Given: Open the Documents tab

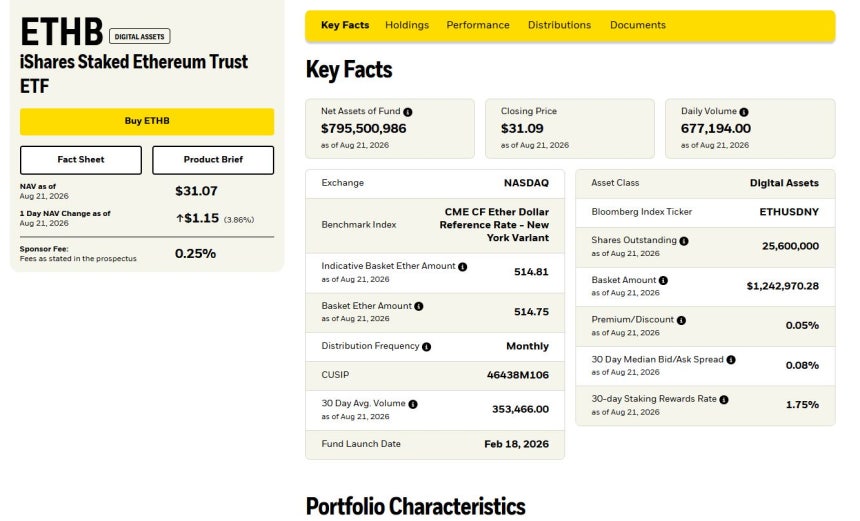Looking at the screenshot, I should (x=638, y=25).
